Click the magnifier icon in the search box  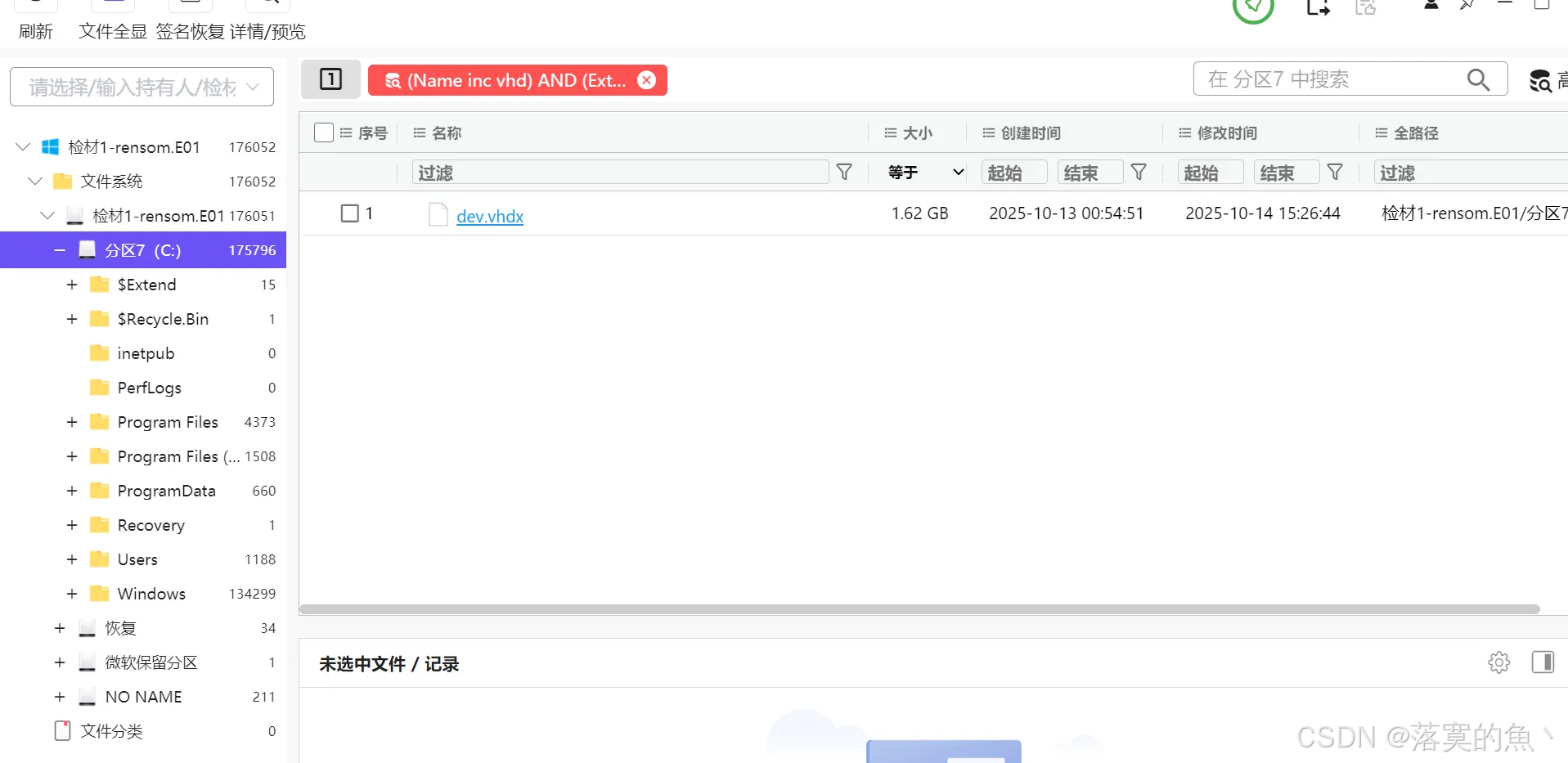(x=1478, y=79)
